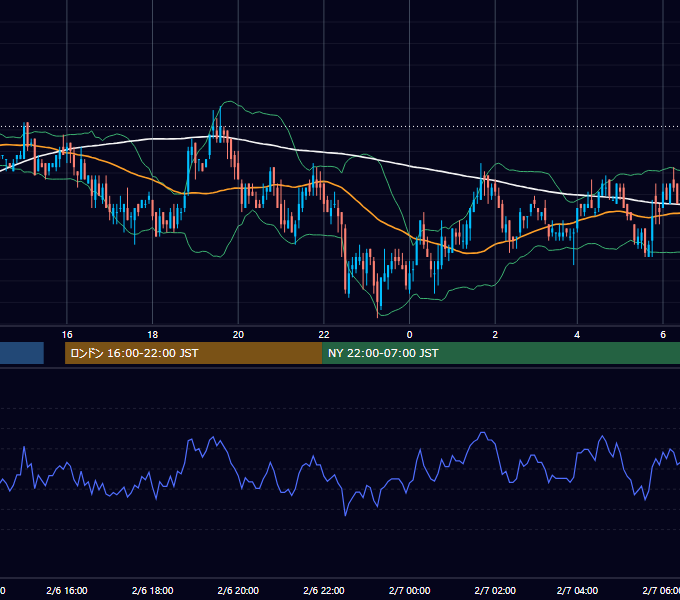Click hour label 16 on price chart axis
Screen dimensions: 680x600
(67, 335)
